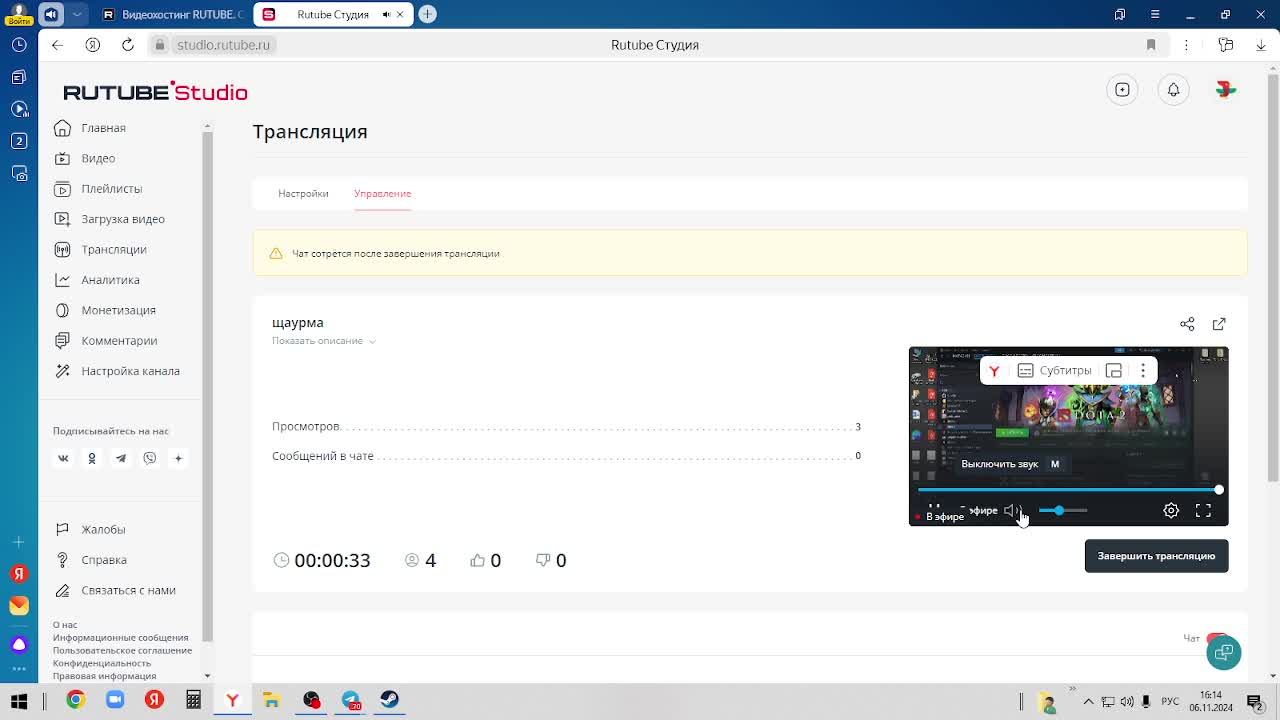Open the Windows Start menu
This screenshot has width=1280, height=720.
pyautogui.click(x=19, y=700)
